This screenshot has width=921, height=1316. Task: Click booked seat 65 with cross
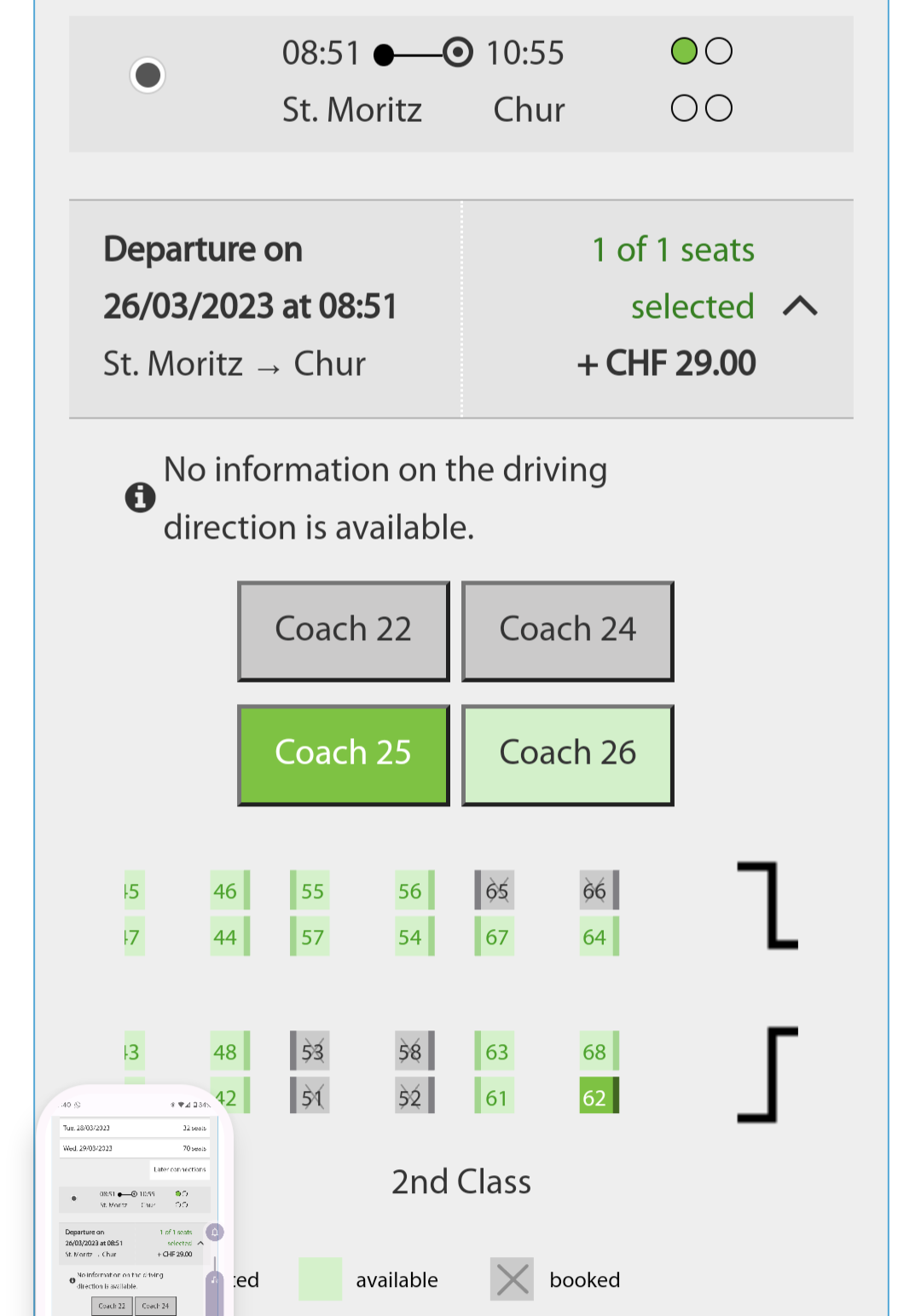tap(495, 891)
